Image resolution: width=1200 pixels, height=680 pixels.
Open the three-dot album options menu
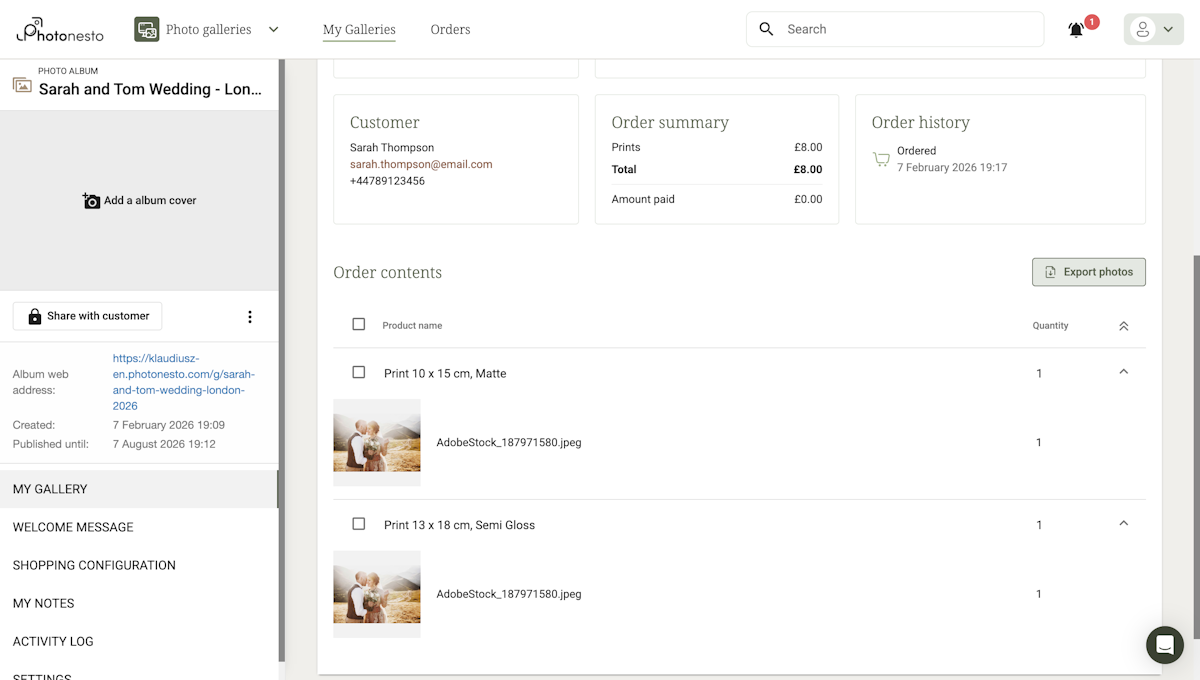[x=249, y=316]
